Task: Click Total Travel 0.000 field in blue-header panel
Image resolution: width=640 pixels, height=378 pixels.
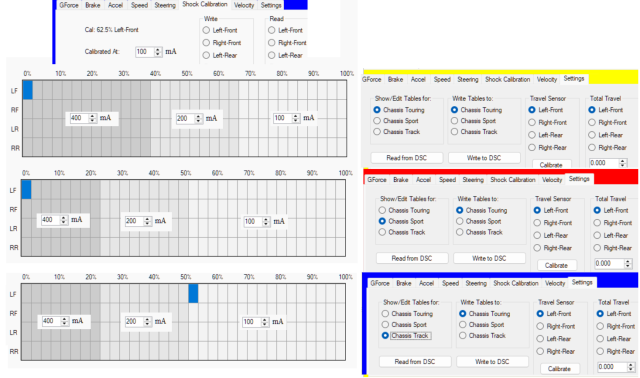Action: 612,367
